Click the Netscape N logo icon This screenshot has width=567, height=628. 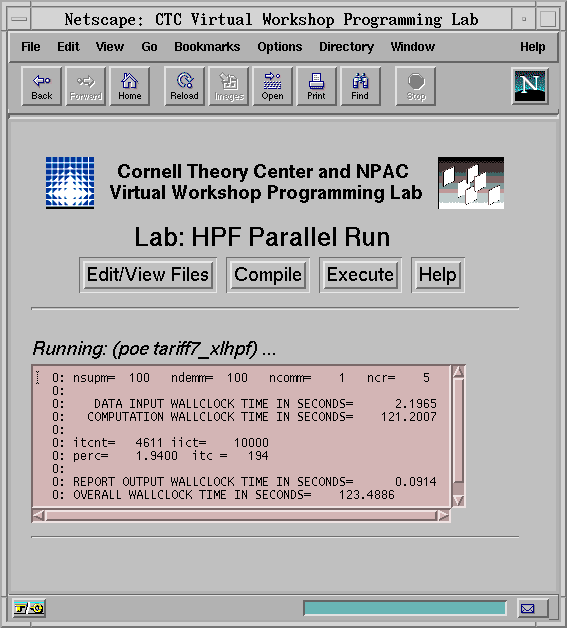point(530,86)
